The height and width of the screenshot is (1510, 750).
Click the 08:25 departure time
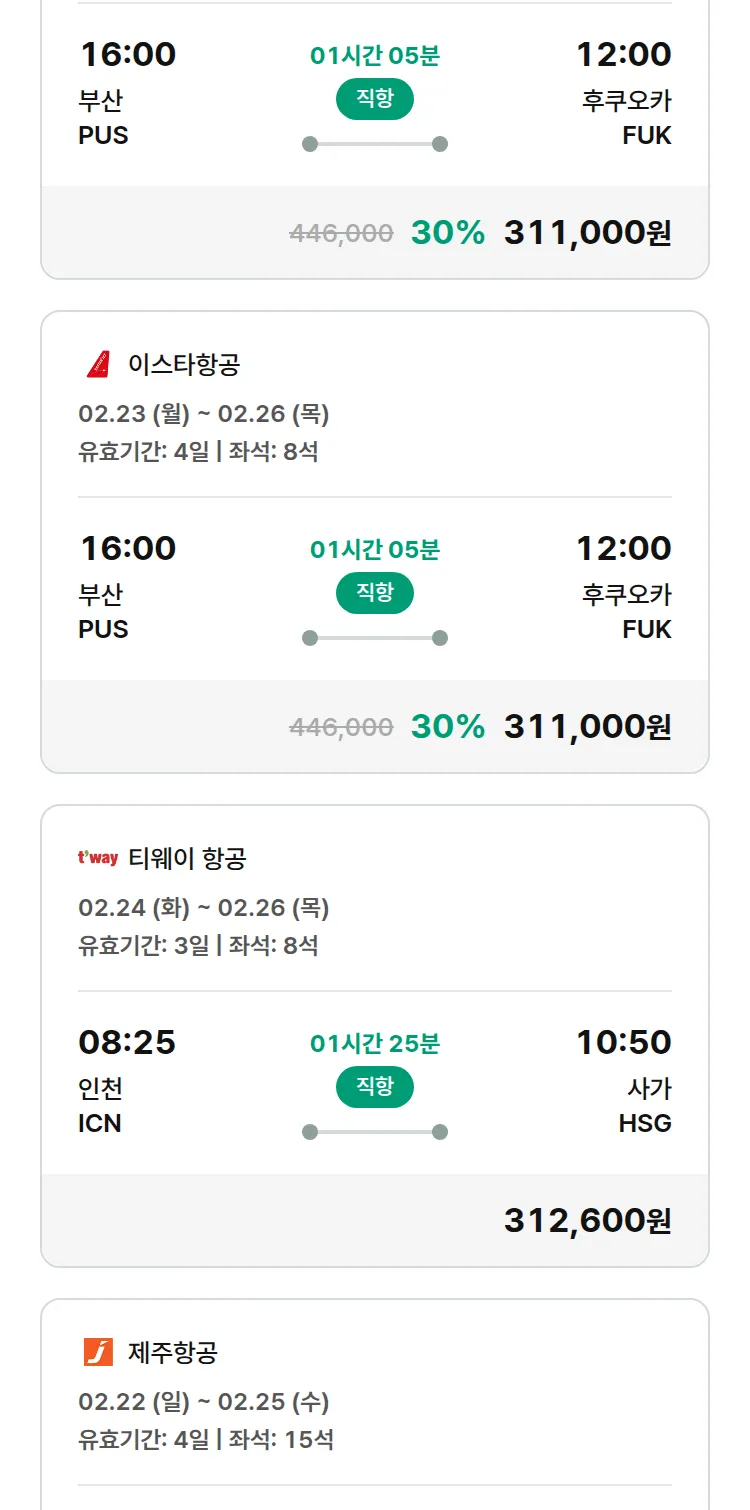[127, 1042]
